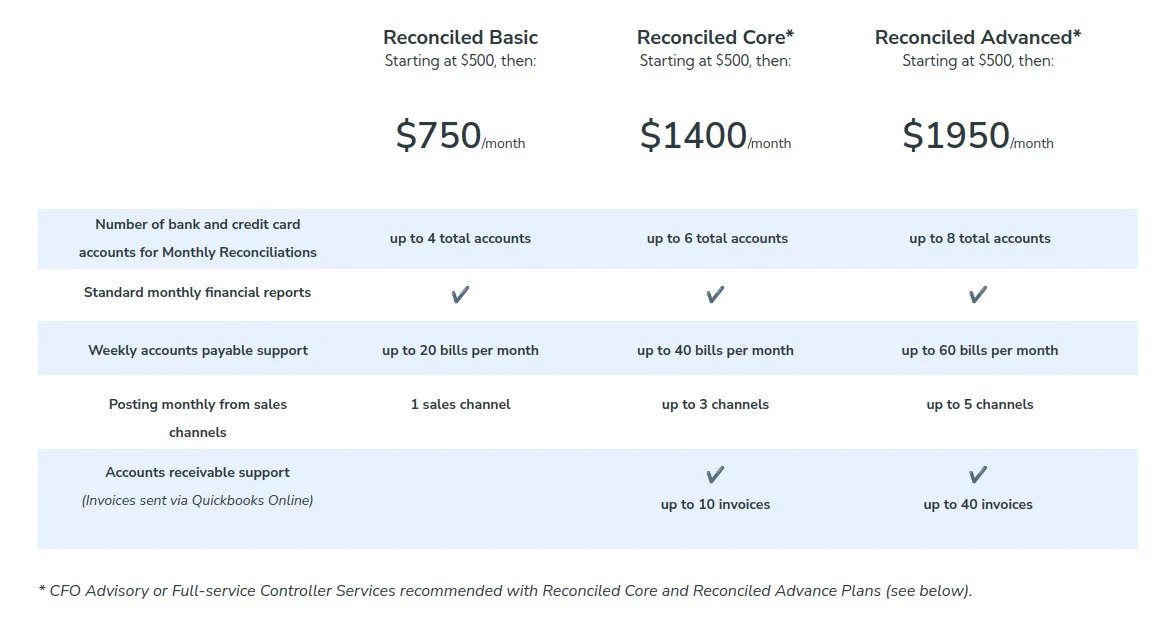Viewport: 1175px width, 634px height.
Task: Click Core plan's financial reports checkmark
Action: [715, 294]
